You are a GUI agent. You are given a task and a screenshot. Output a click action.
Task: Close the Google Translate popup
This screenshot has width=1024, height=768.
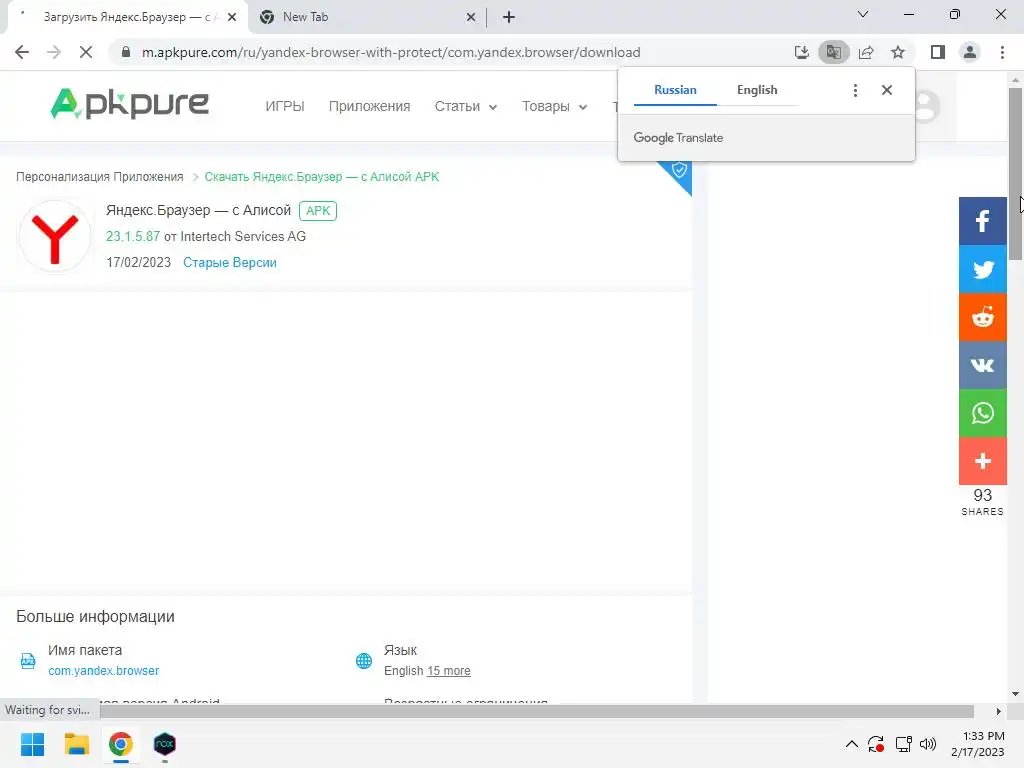(x=886, y=90)
